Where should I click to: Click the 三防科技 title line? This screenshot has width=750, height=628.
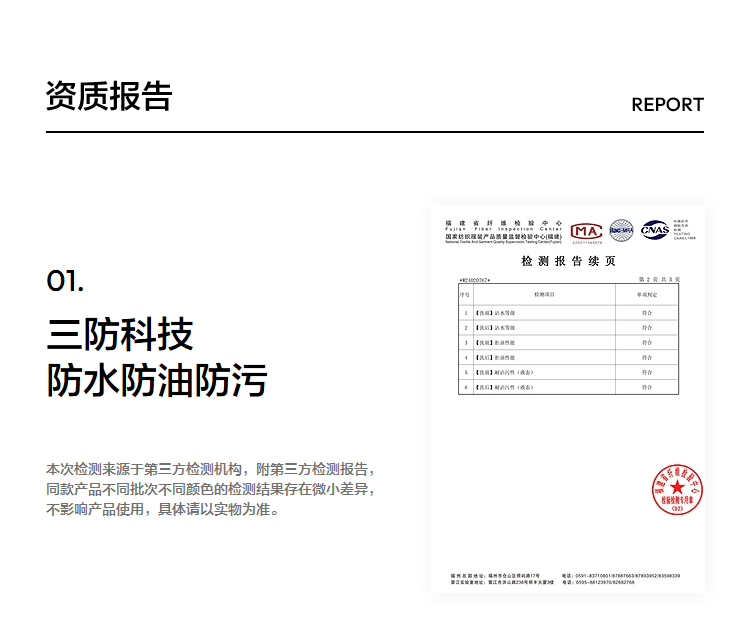pos(120,334)
